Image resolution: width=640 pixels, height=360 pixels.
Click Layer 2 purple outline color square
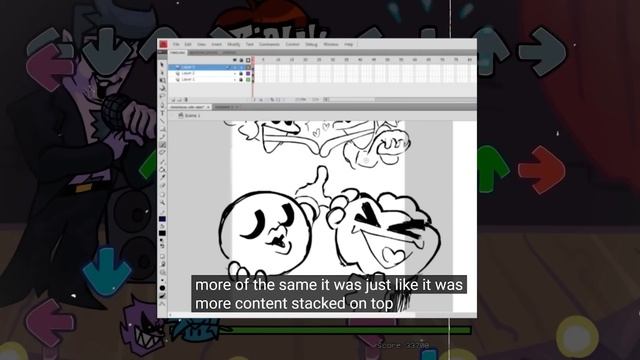tap(248, 73)
